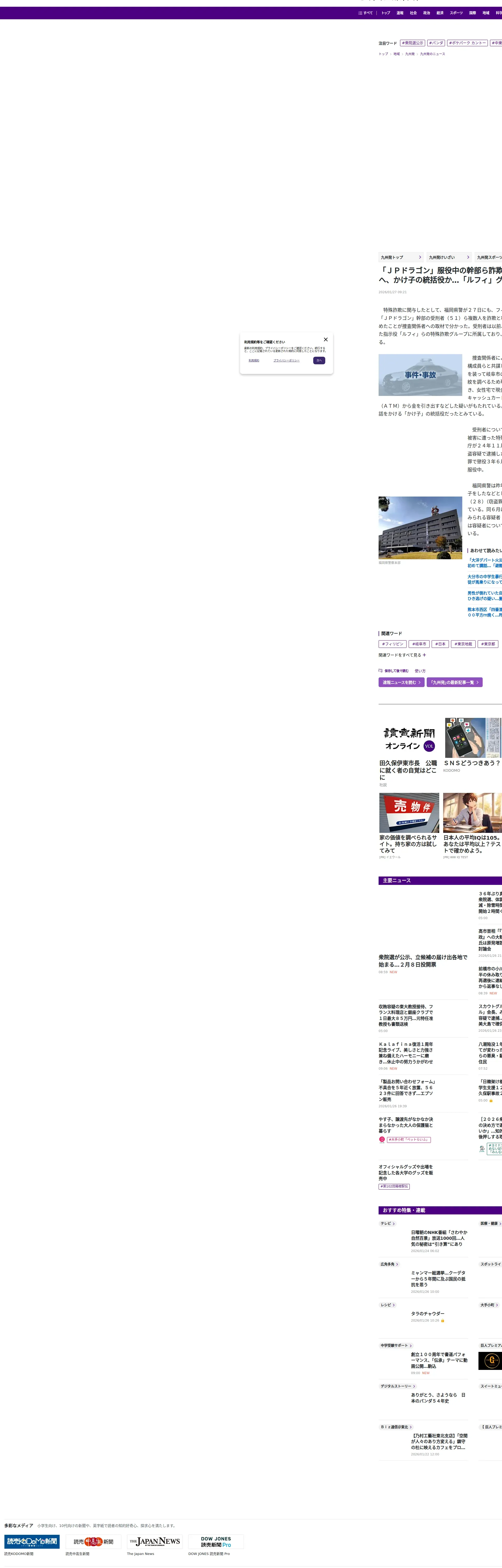This screenshot has height=1568, width=502.
Task: Click The Japan News logo
Action: coord(154,1541)
